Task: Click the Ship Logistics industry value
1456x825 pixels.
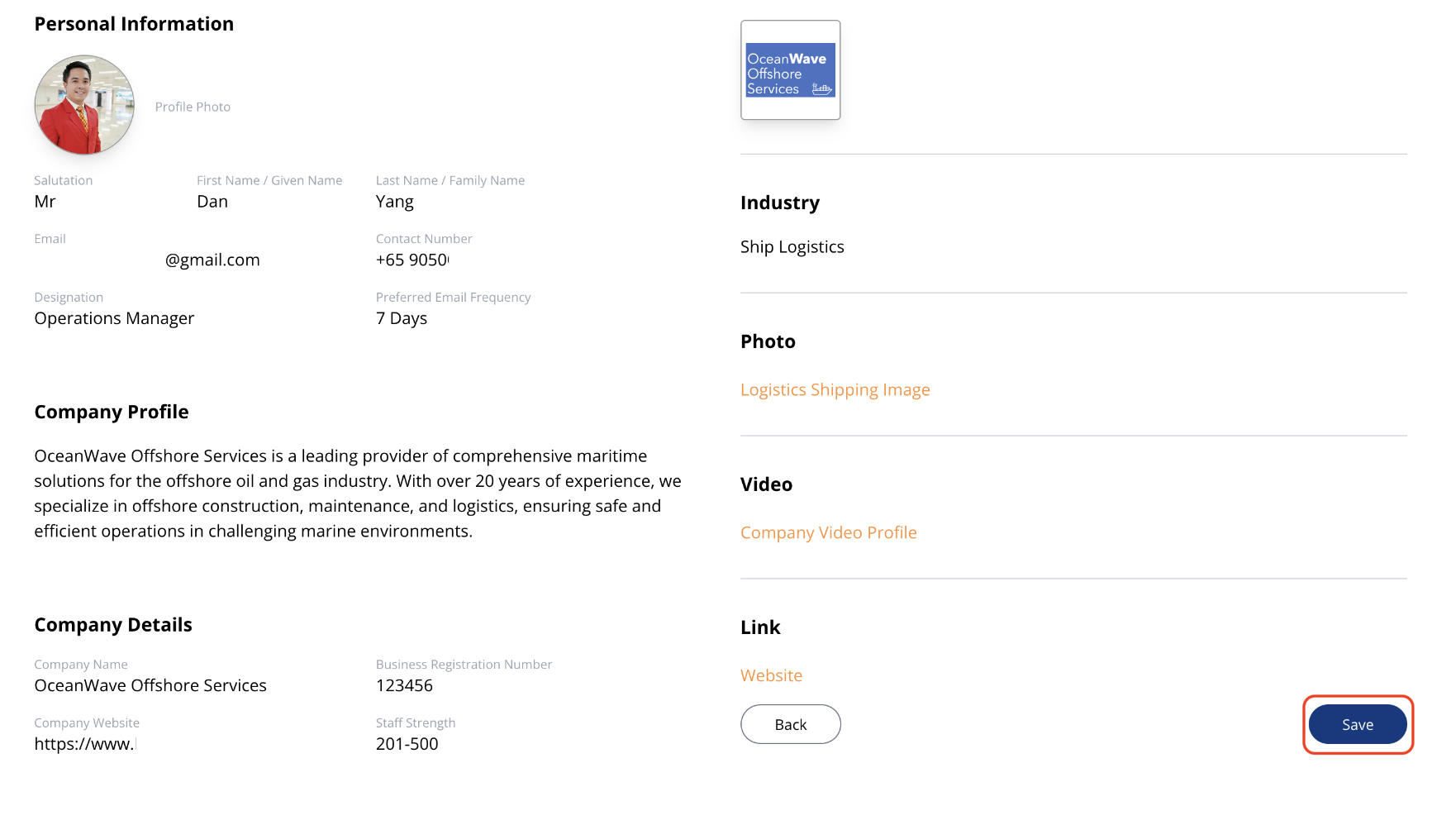Action: click(792, 247)
